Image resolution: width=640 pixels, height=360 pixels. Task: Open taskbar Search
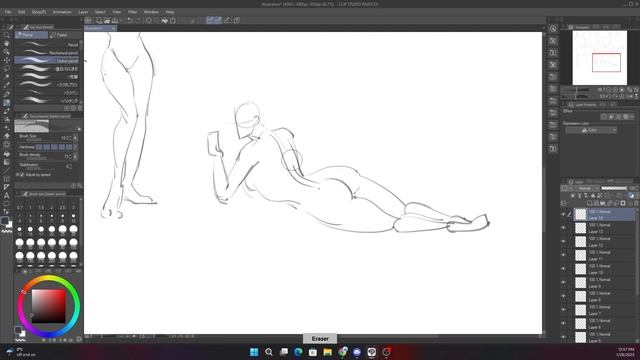269,352
